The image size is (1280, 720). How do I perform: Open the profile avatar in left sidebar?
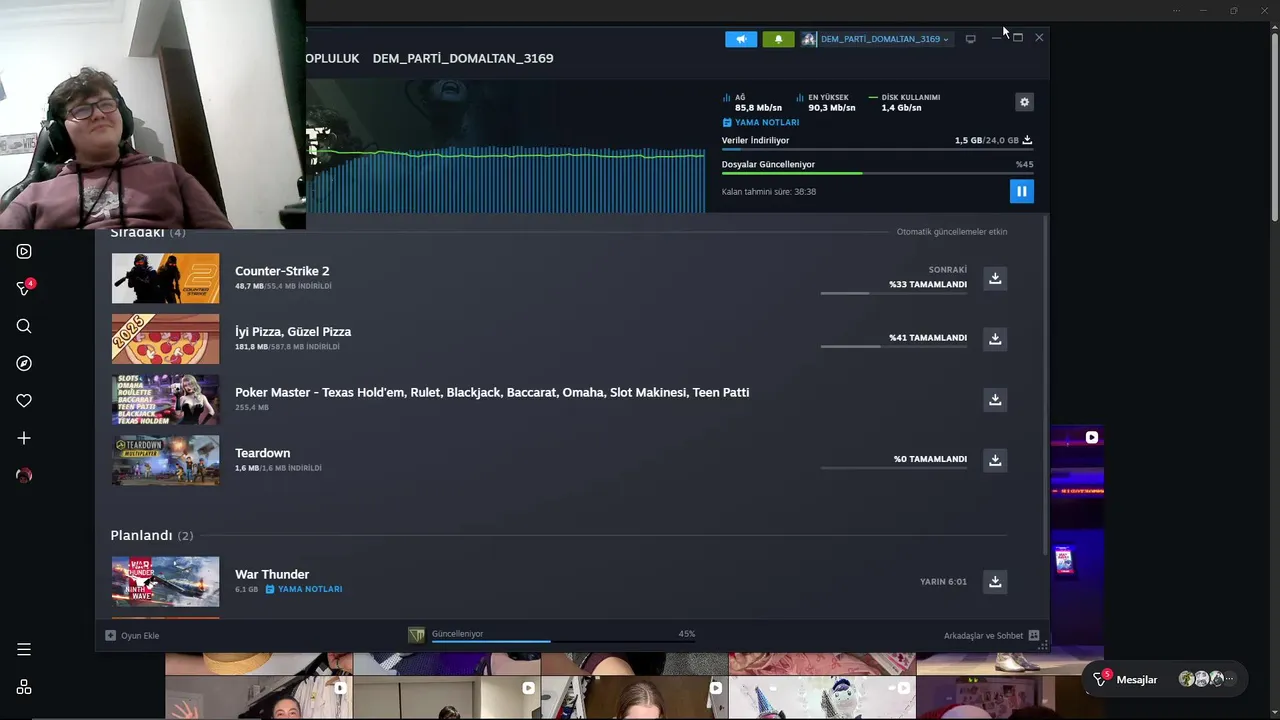pos(24,476)
